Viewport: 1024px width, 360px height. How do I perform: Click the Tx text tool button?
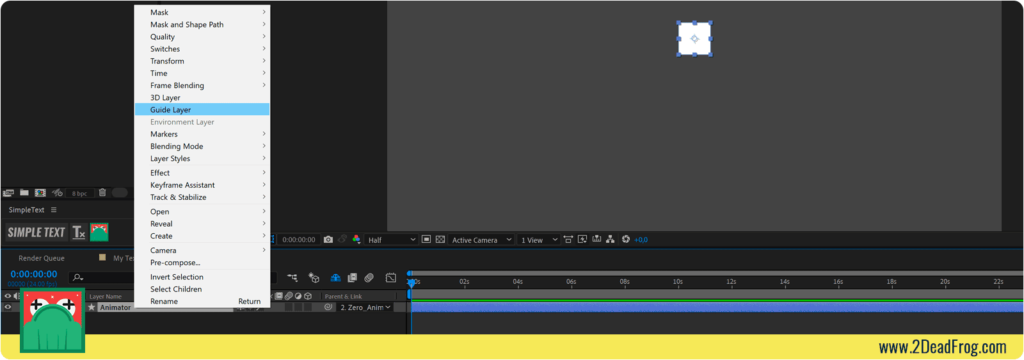point(79,232)
